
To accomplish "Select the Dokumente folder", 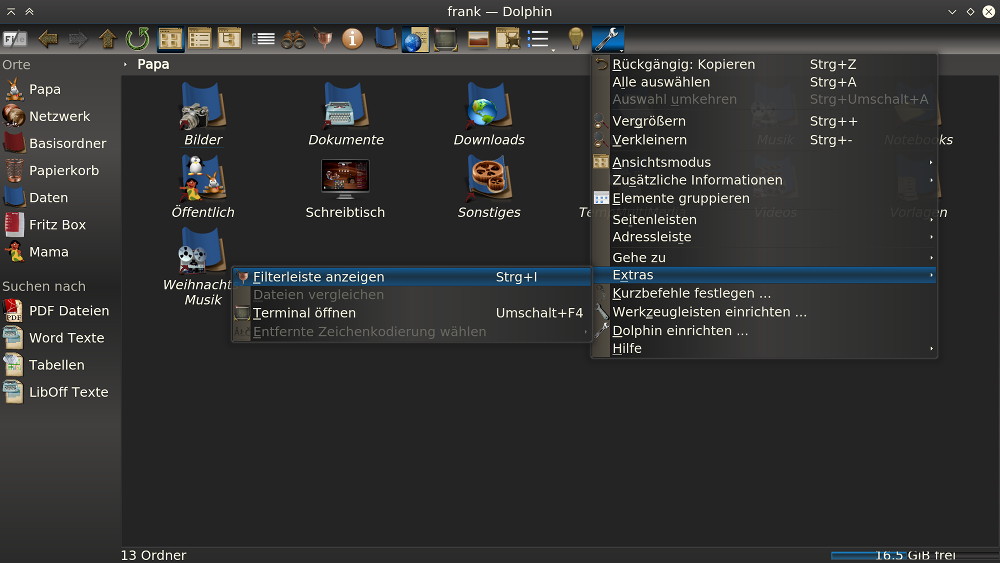I will click(x=346, y=115).
